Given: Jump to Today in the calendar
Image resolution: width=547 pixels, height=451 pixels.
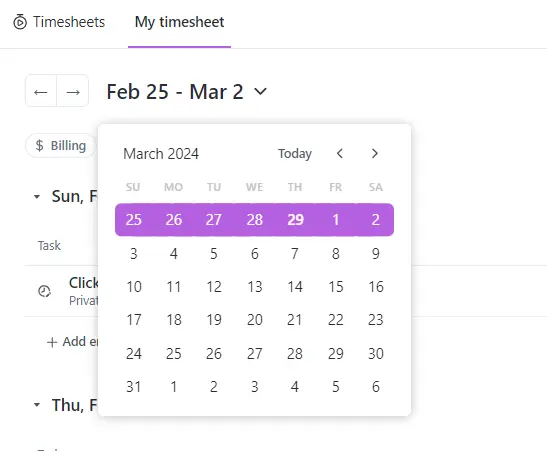Looking at the screenshot, I should 295,153.
